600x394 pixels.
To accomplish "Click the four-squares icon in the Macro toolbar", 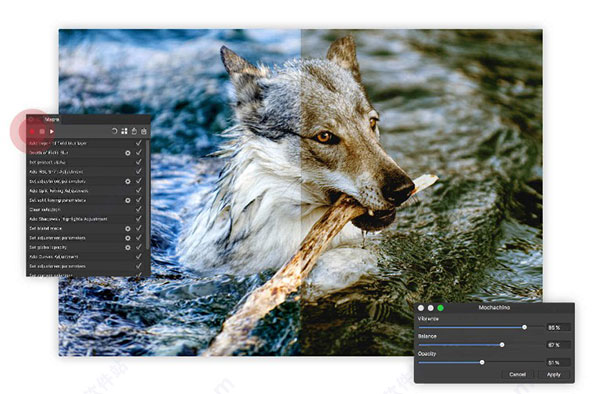I will [124, 131].
